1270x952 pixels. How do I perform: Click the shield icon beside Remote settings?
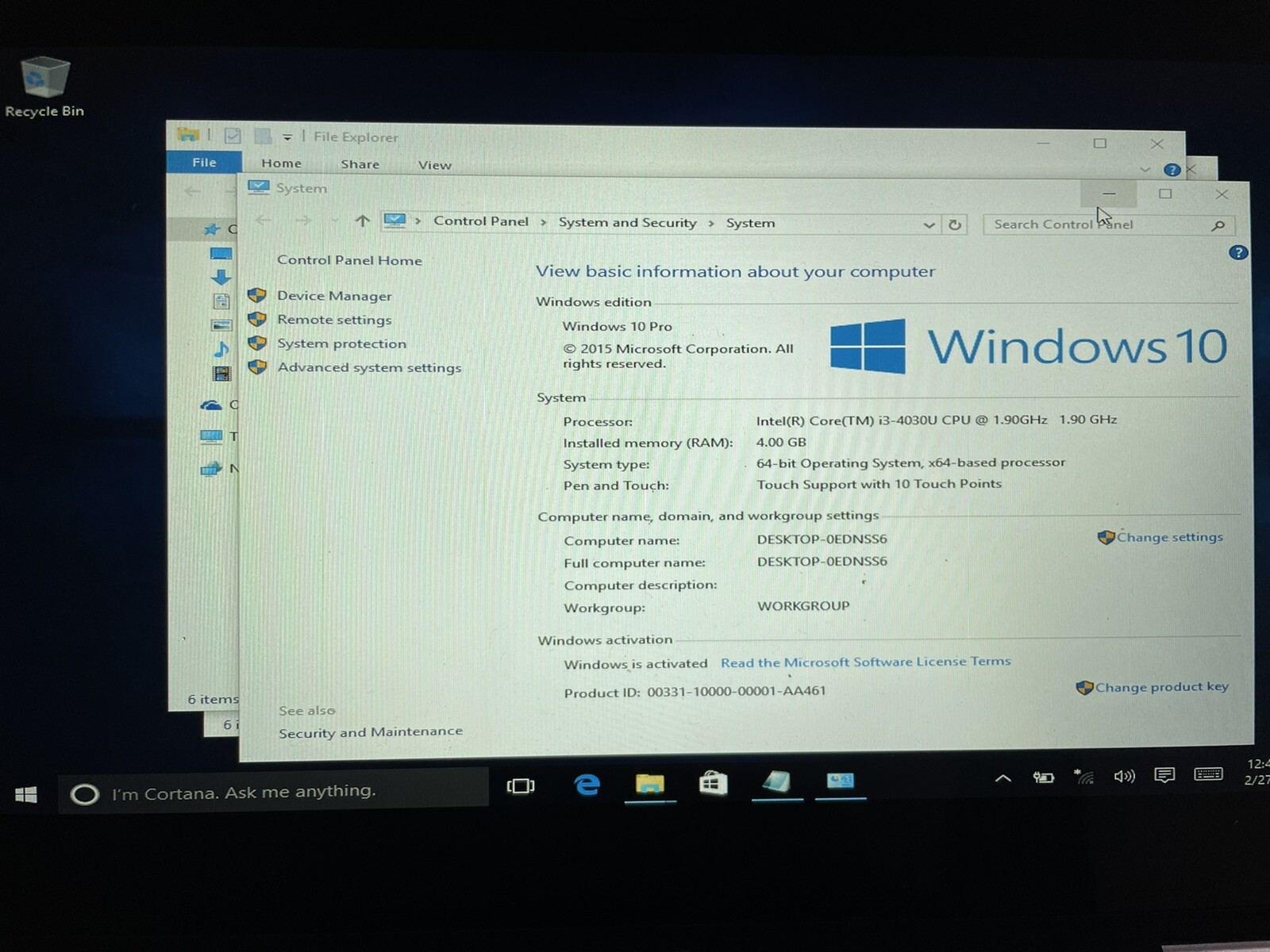256,319
